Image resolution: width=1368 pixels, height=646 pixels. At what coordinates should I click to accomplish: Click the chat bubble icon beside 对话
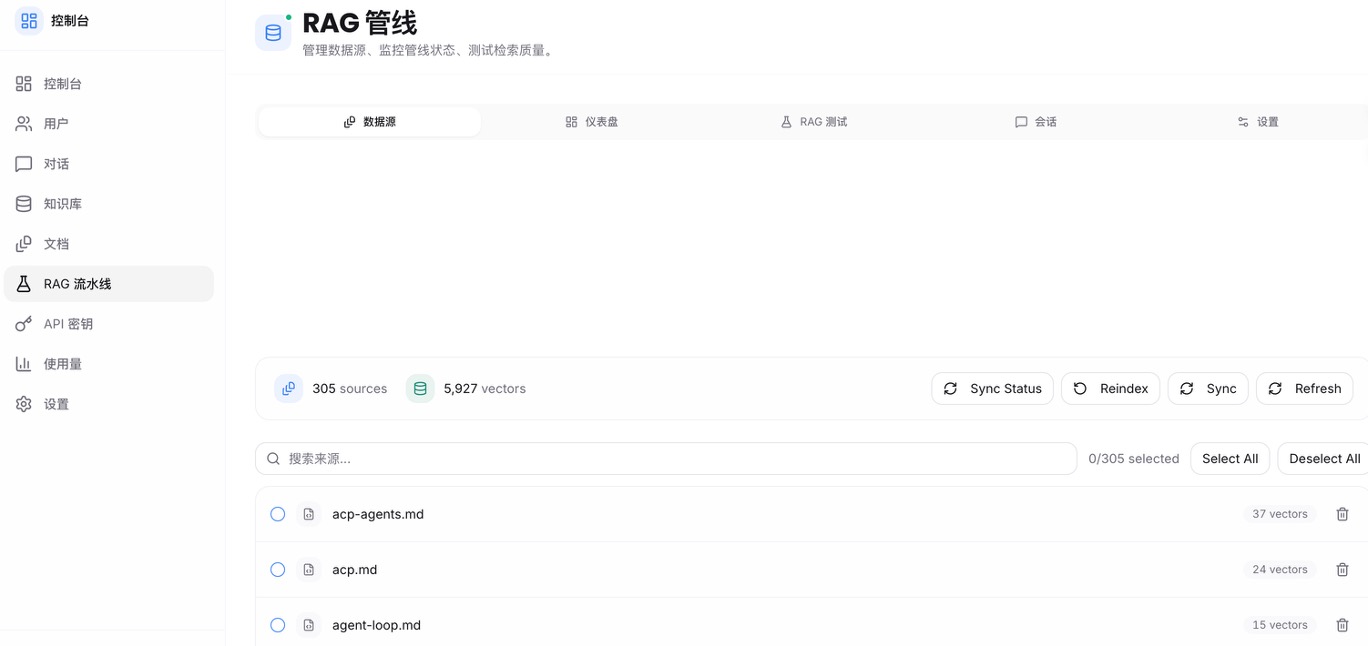pos(24,164)
